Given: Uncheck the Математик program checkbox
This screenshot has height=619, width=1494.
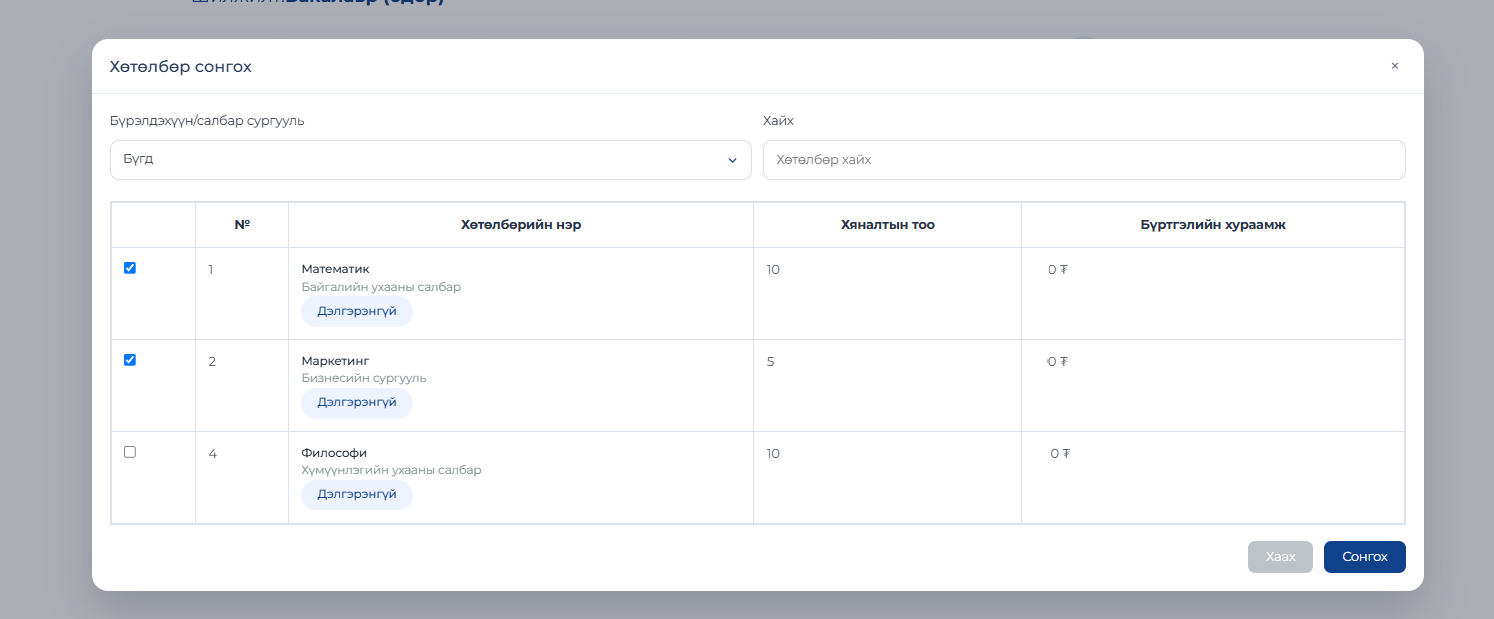Looking at the screenshot, I should coord(130,268).
